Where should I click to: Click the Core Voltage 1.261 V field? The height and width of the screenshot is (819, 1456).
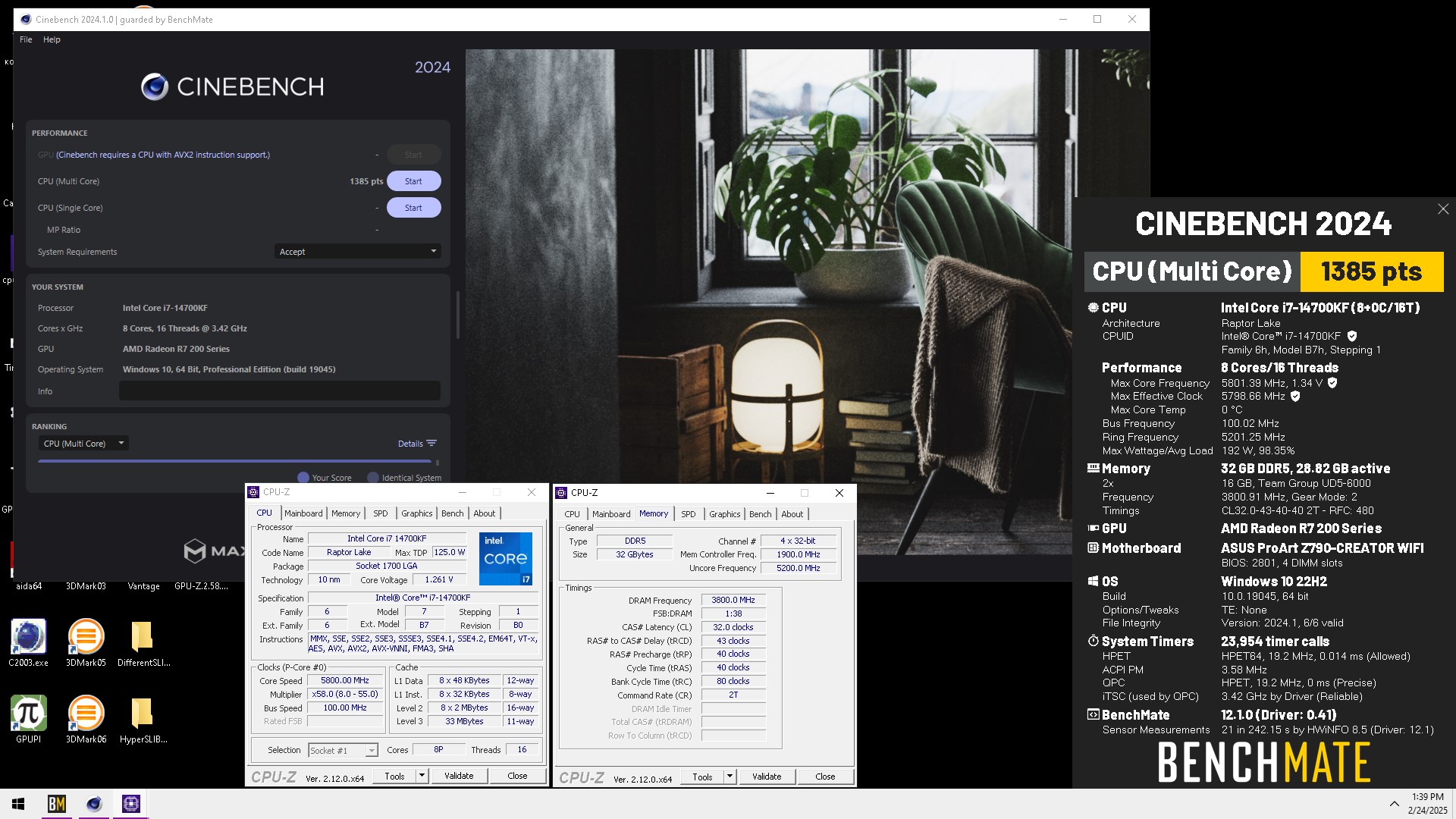coord(439,580)
